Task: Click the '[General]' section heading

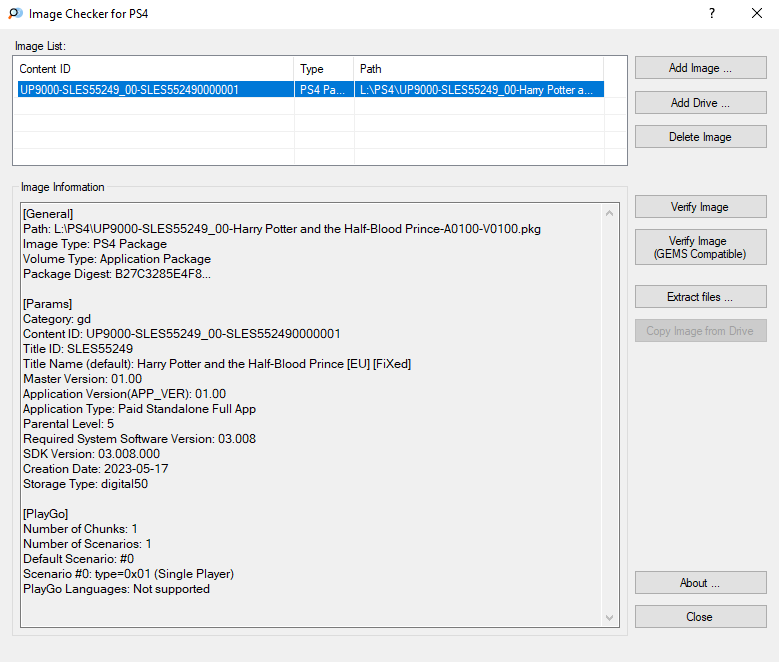Action: 48,214
